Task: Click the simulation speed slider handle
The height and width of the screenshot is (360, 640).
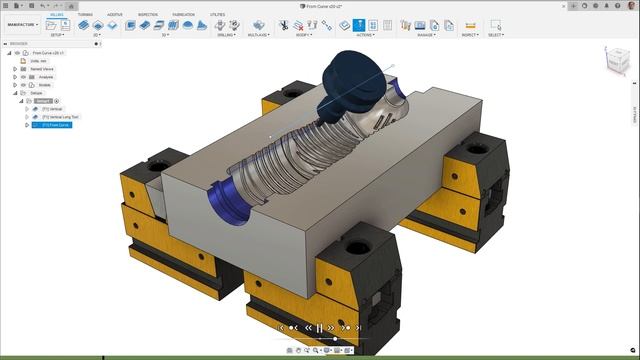Action: pyautogui.click(x=335, y=339)
